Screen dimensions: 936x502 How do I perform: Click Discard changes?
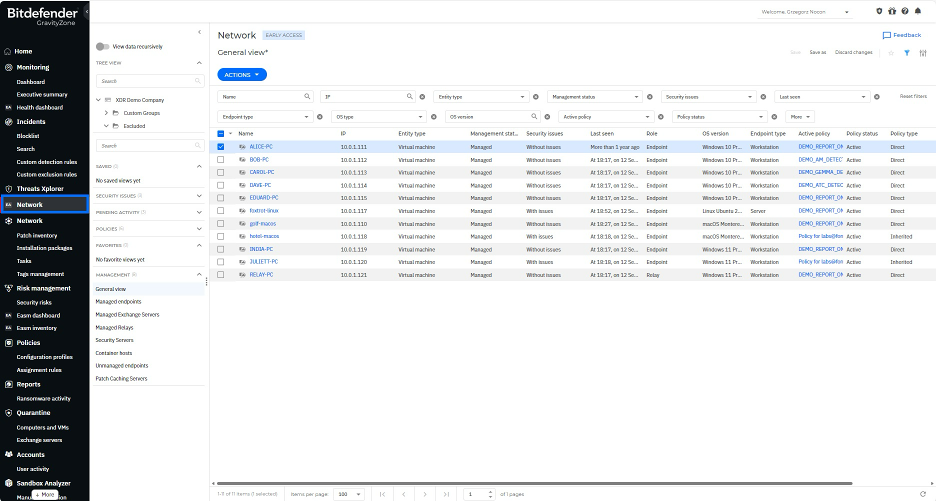pos(854,53)
